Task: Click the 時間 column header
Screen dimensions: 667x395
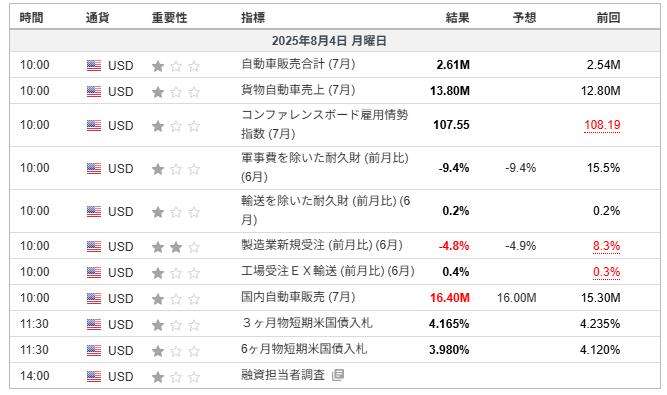Action: click(31, 18)
